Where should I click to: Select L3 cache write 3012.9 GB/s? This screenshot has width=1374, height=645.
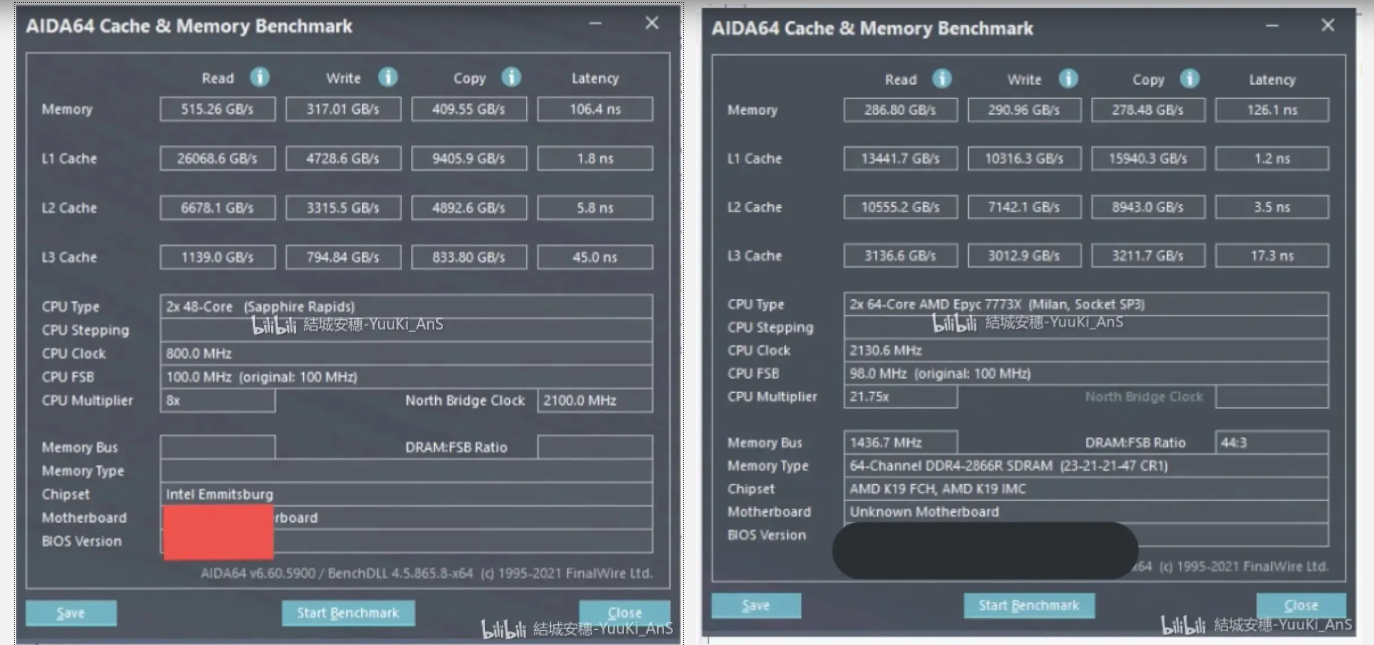(x=1025, y=255)
